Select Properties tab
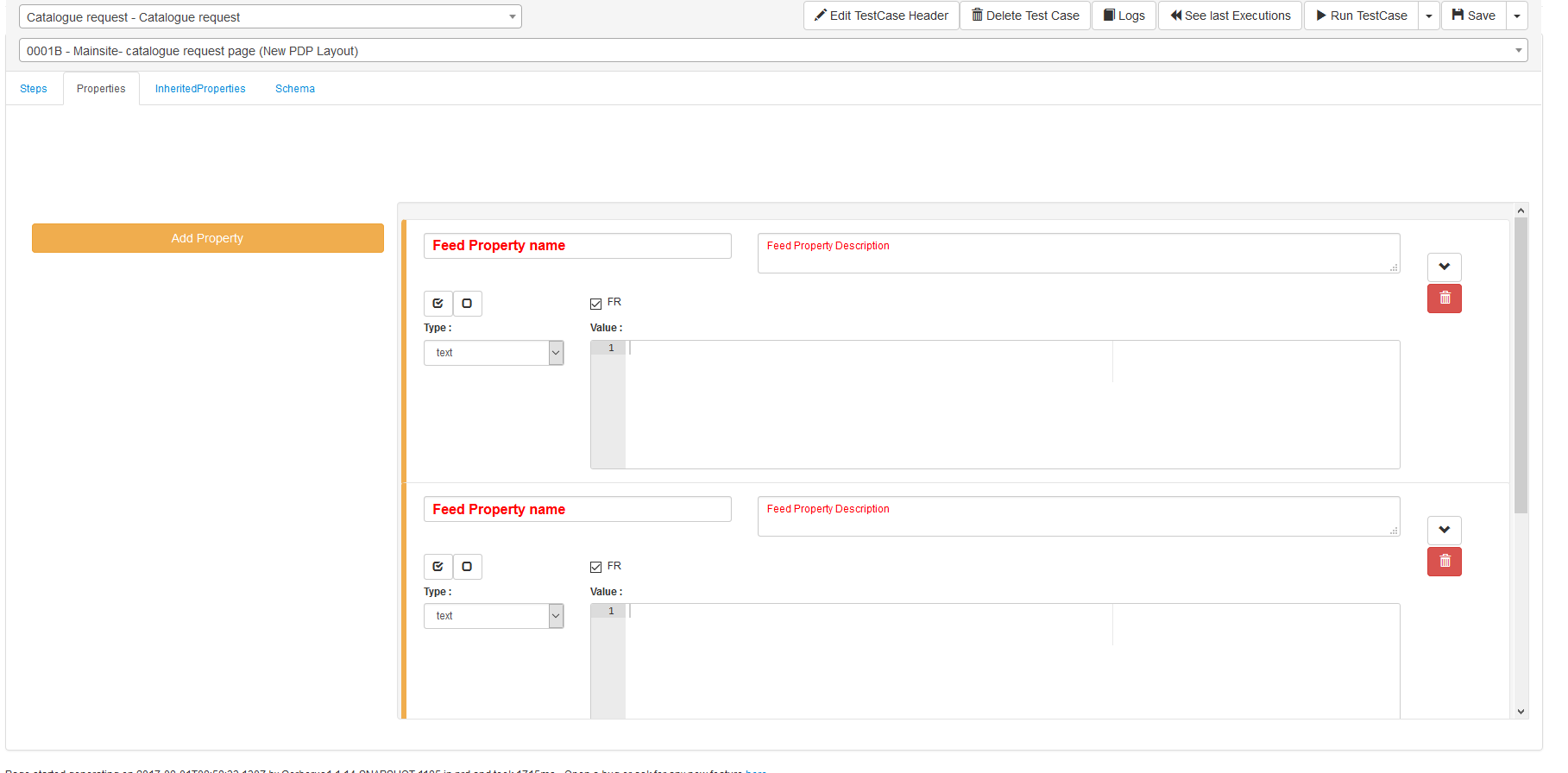 point(101,89)
